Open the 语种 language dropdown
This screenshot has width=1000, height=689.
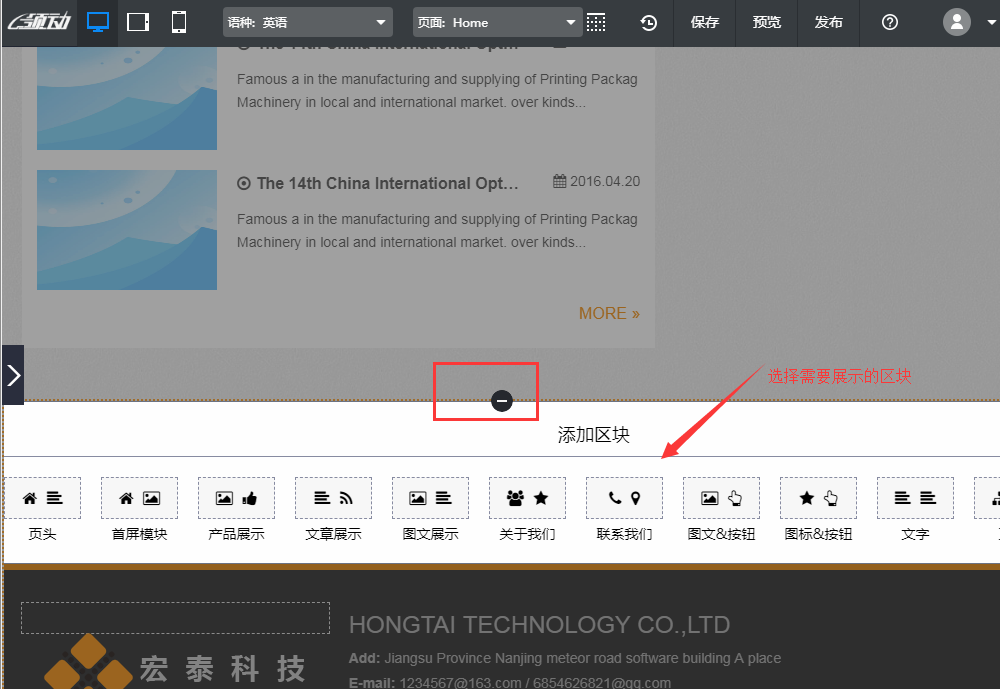point(307,22)
